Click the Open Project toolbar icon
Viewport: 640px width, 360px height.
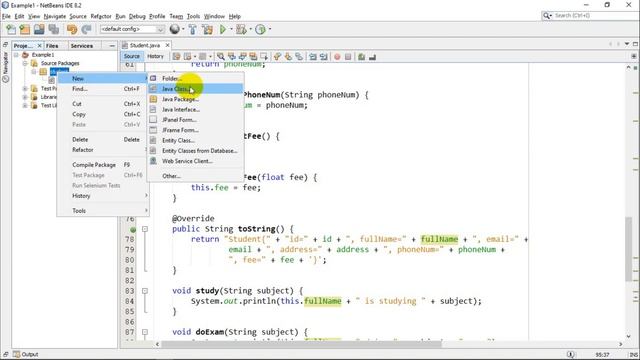[x=39, y=29]
